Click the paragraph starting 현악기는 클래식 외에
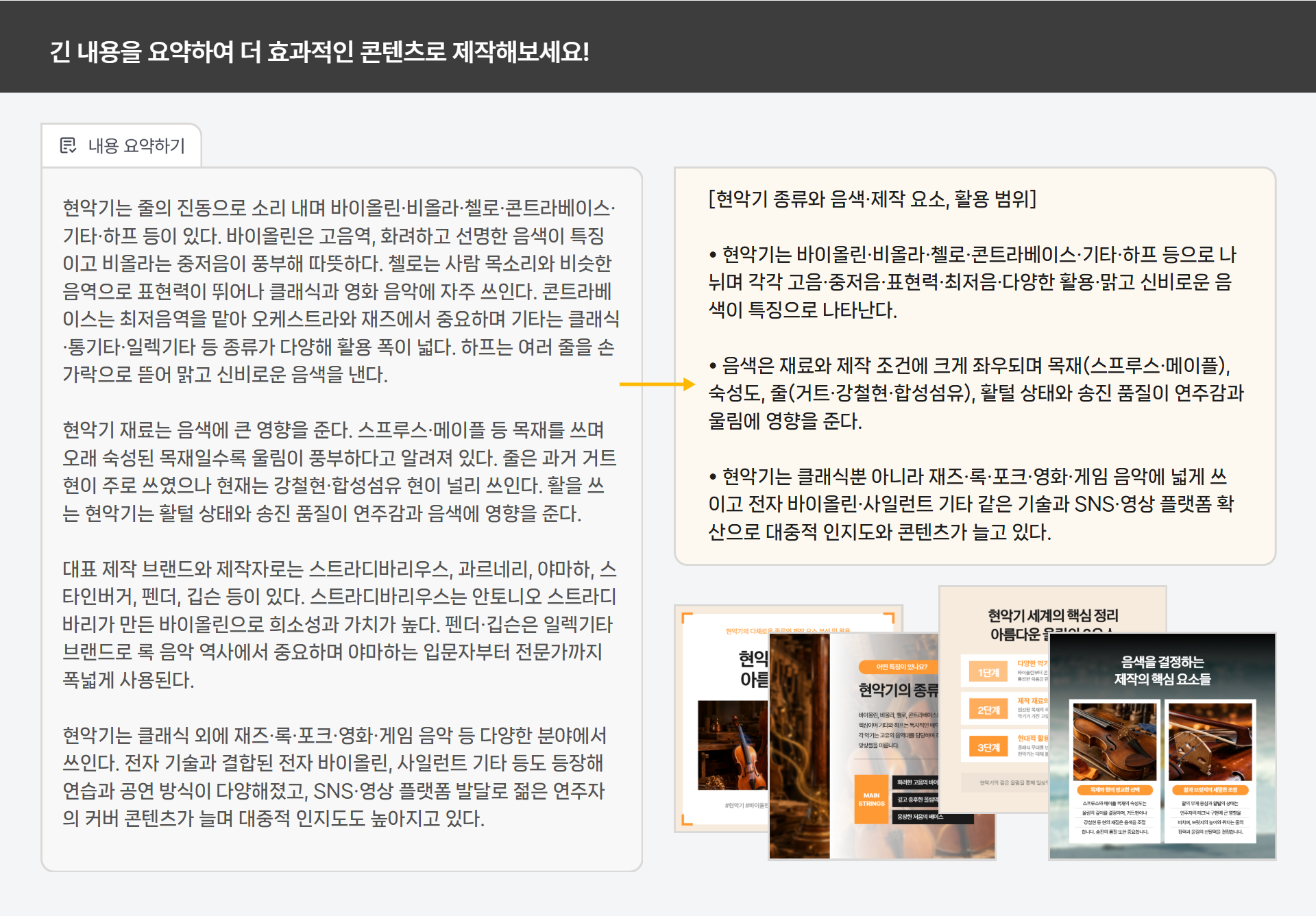 335,777
